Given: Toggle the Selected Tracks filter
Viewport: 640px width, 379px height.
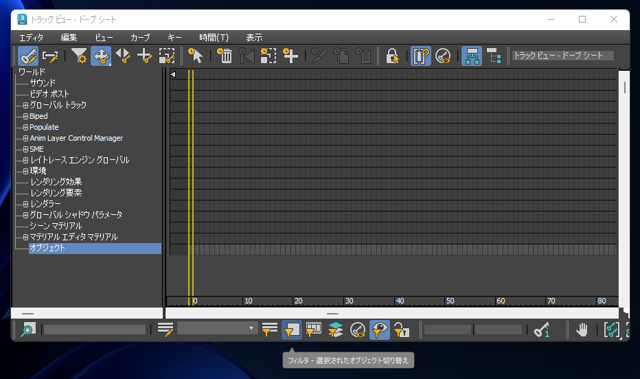Looking at the screenshot, I should pos(269,330).
